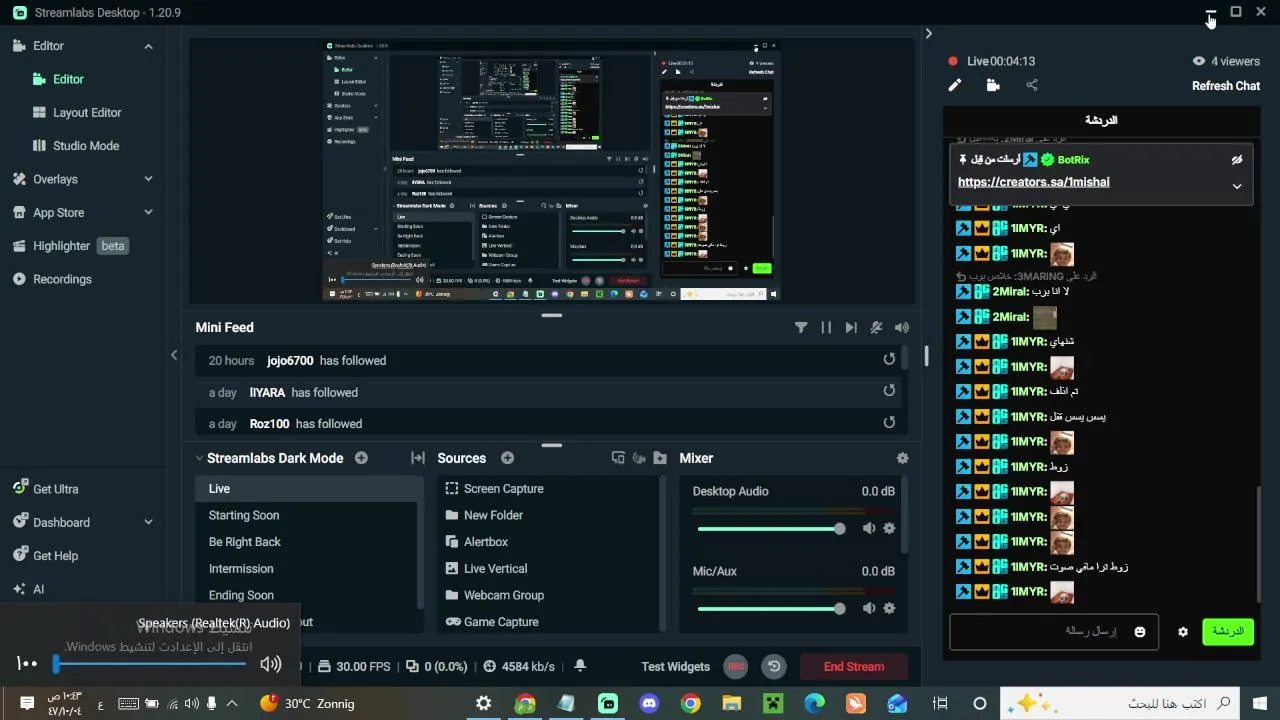Click Refresh Chat

tap(1225, 86)
